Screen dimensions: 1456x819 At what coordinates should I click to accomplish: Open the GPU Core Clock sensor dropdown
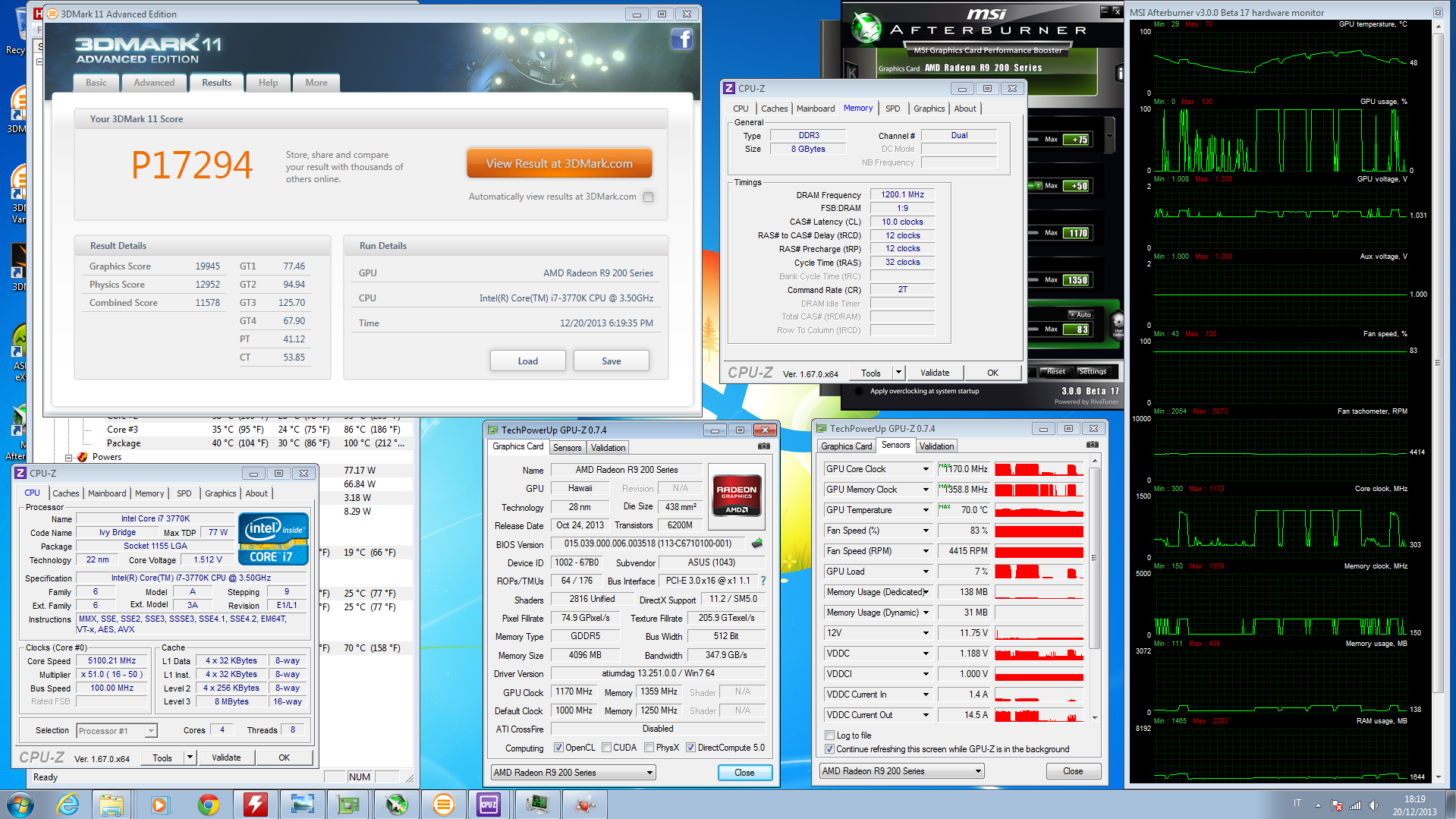[x=926, y=469]
